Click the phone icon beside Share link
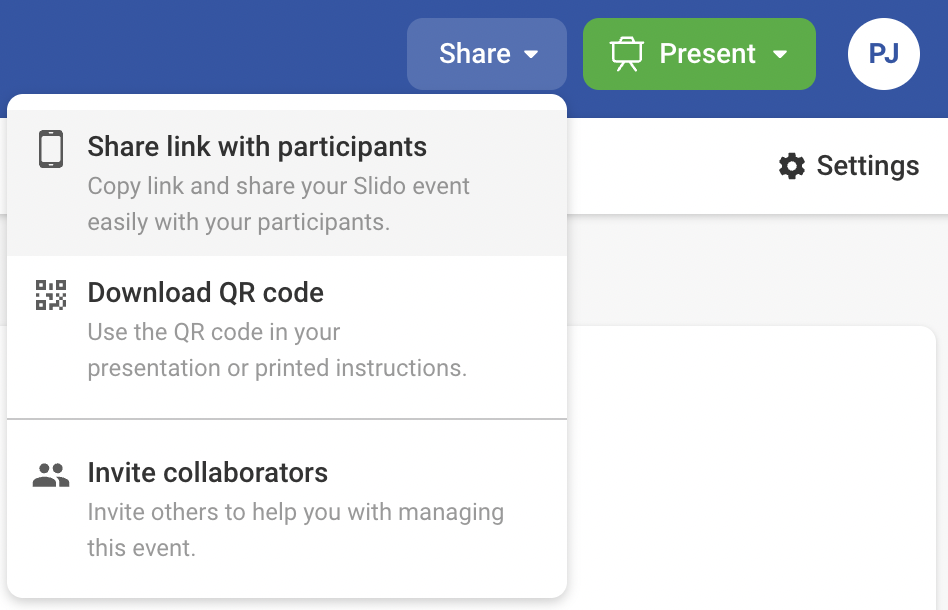Screen dimensions: 948x610 (x=51, y=149)
